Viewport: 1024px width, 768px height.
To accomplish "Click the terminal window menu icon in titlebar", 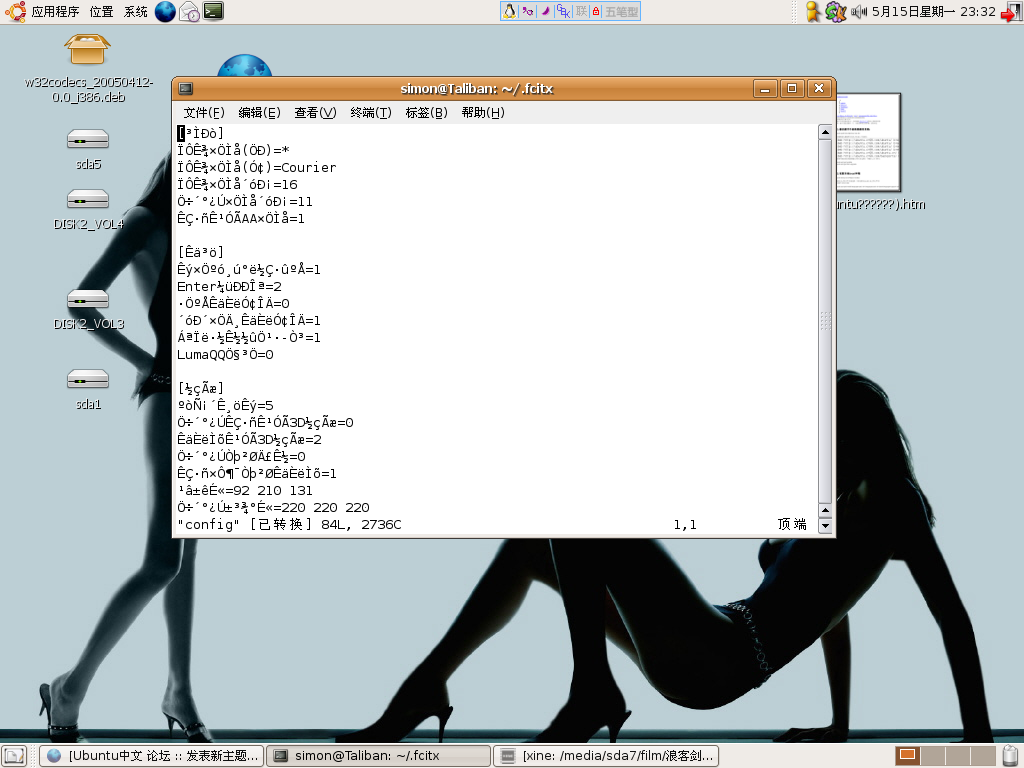I will click(x=186, y=88).
